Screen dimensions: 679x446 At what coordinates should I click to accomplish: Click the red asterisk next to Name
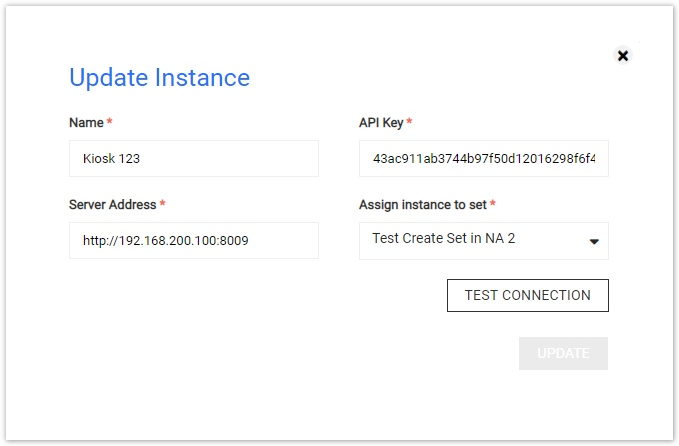(110, 121)
